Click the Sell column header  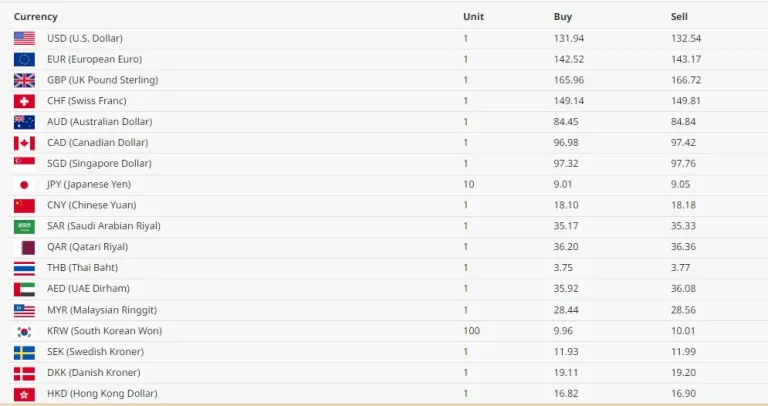pyautogui.click(x=679, y=17)
